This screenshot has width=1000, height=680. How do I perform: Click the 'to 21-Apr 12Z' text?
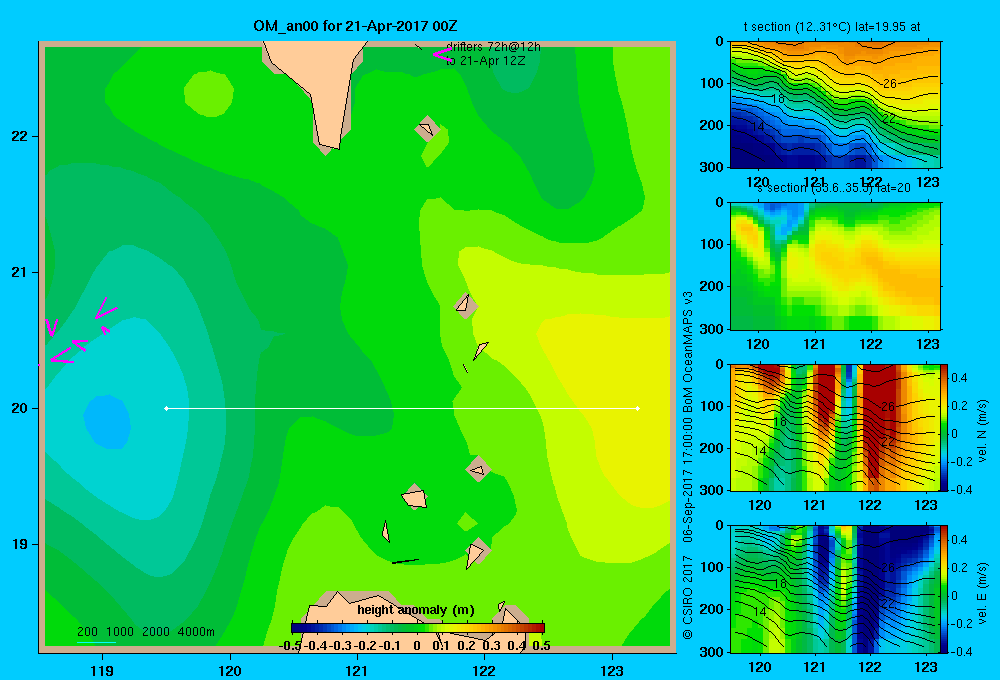coord(485,61)
